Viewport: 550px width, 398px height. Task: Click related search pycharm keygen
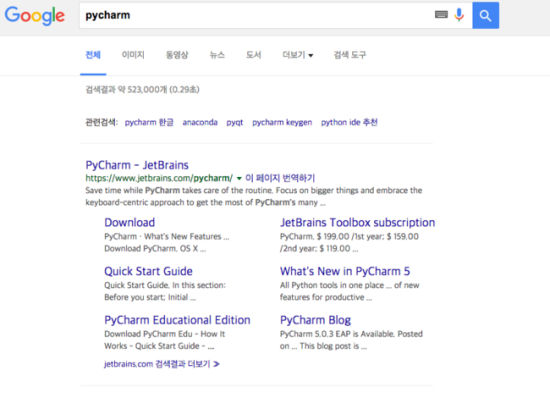(x=282, y=122)
